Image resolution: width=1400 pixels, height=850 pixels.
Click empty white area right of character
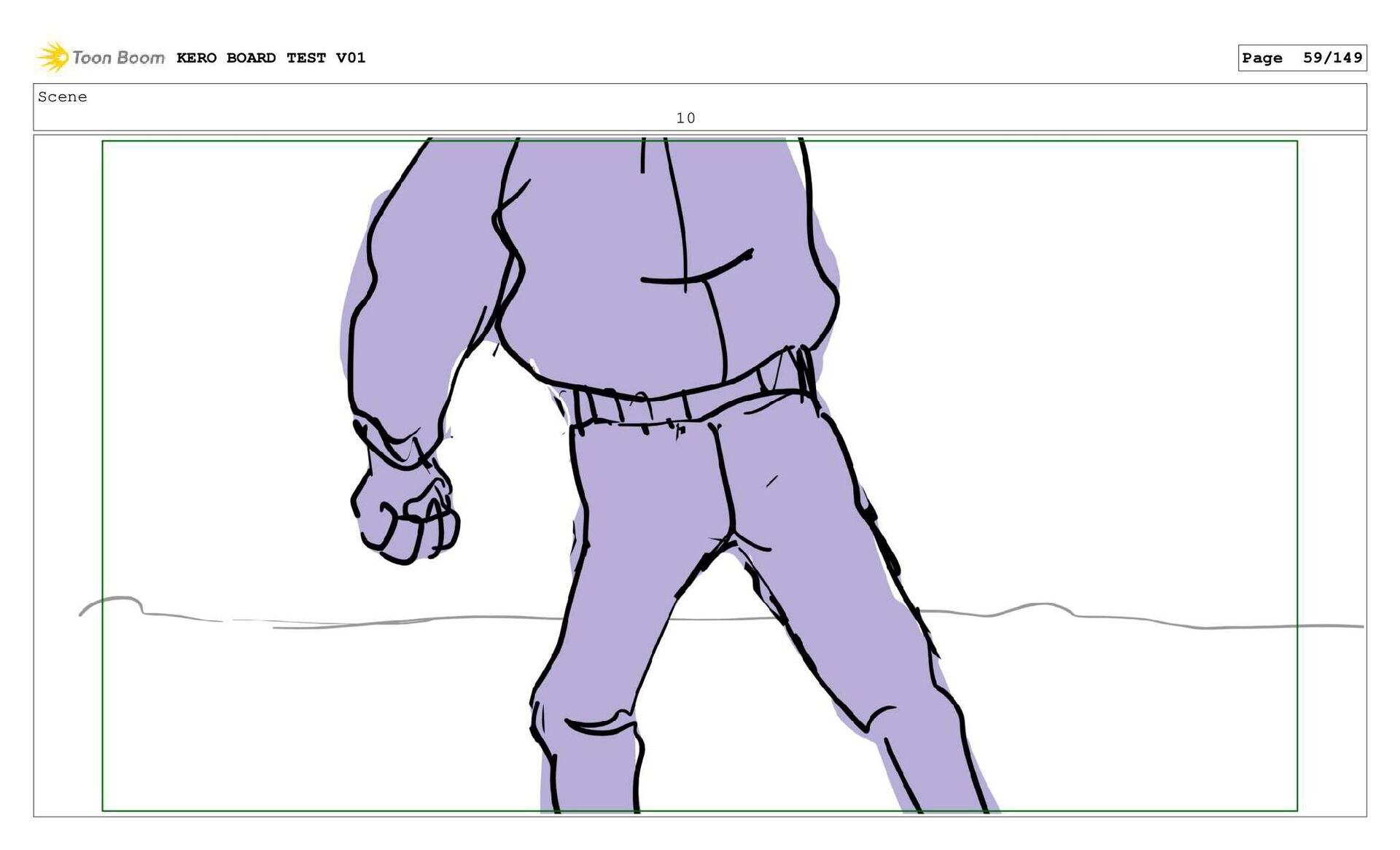(1094, 364)
